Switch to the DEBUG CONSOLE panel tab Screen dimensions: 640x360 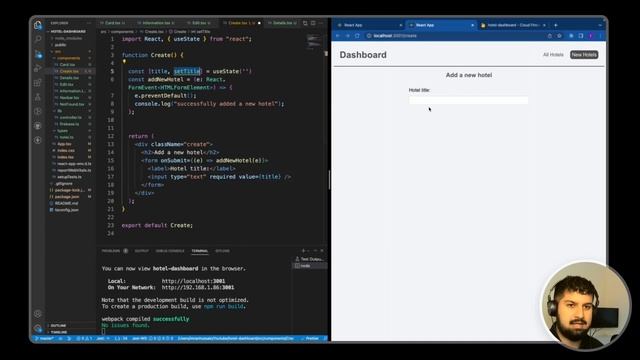coord(170,251)
